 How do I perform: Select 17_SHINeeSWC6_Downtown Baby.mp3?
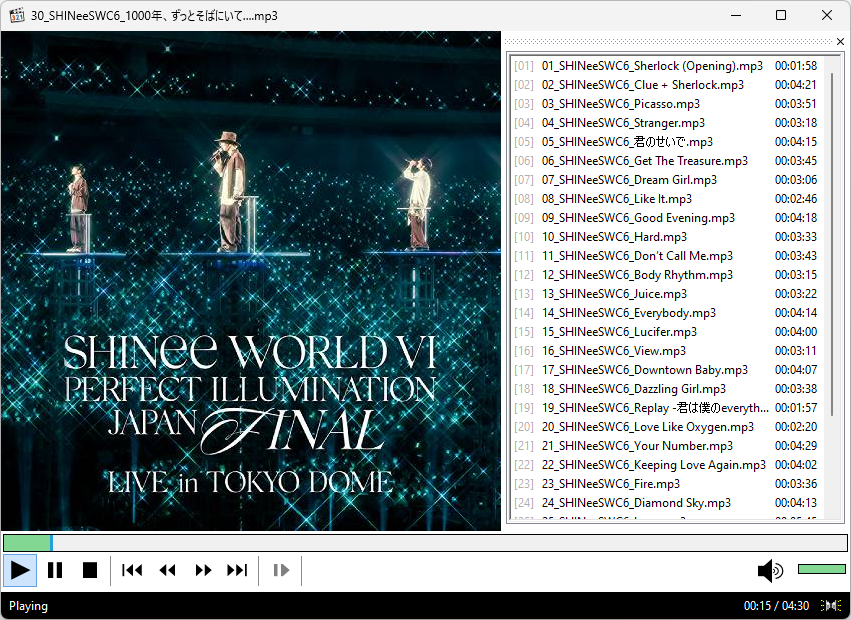click(x=666, y=370)
